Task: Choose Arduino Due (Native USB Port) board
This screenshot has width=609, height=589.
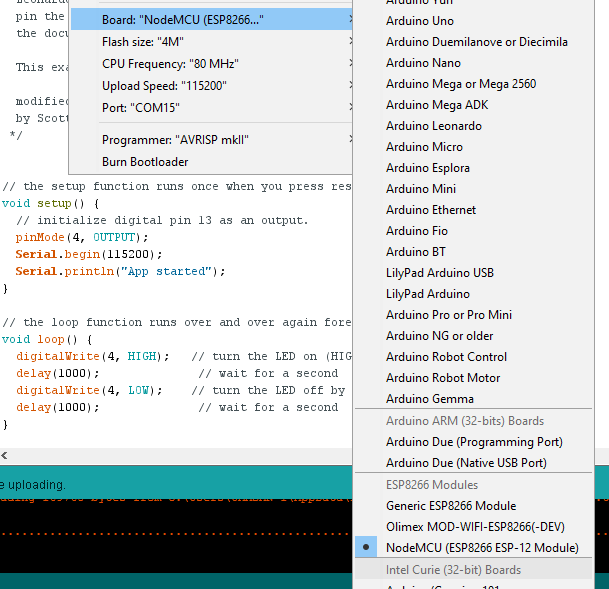Action: pos(474,462)
